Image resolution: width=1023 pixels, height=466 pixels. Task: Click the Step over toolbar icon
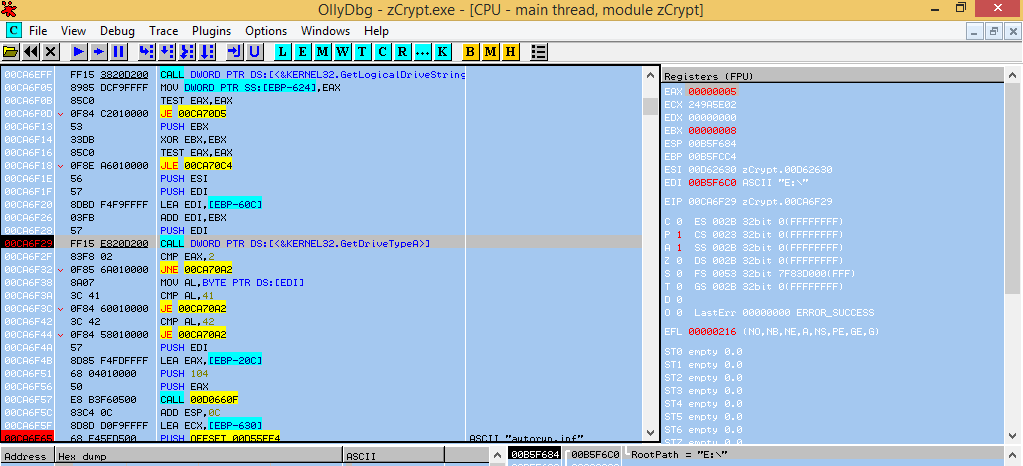pos(167,51)
